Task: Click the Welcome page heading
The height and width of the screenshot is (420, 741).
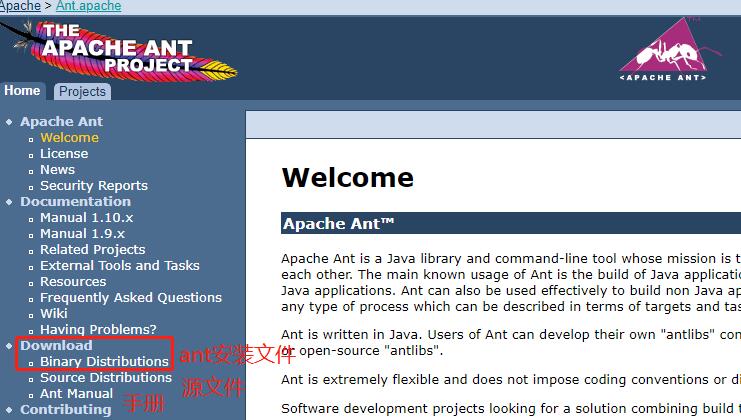Action: click(x=348, y=178)
